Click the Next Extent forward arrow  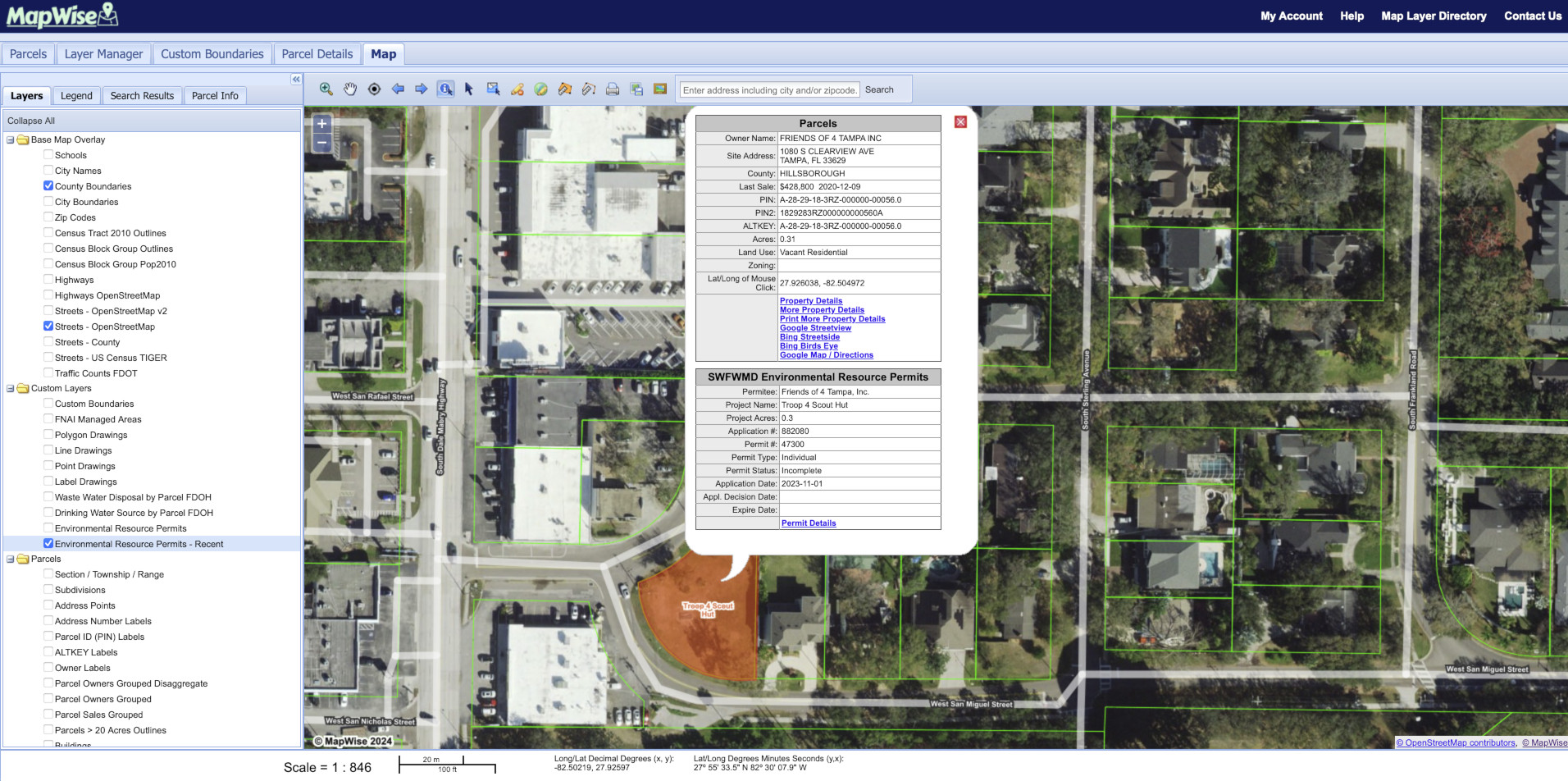click(x=422, y=89)
